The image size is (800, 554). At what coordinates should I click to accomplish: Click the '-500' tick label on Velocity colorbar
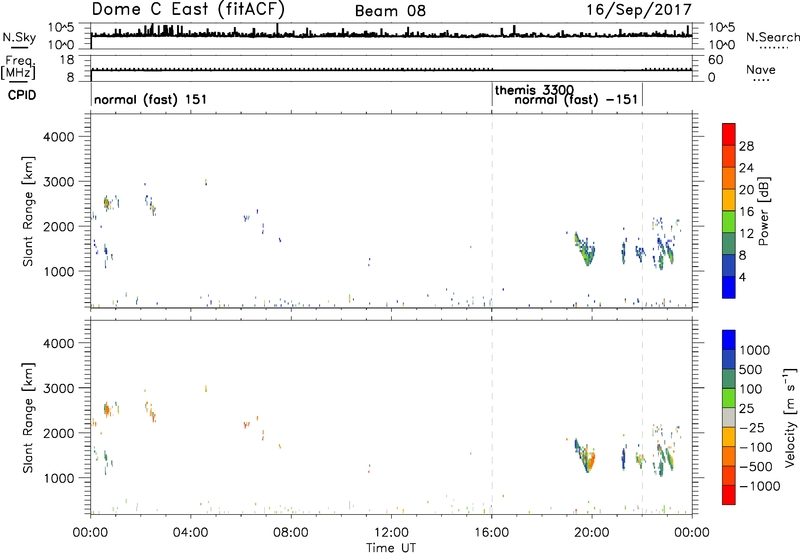pyautogui.click(x=756, y=466)
